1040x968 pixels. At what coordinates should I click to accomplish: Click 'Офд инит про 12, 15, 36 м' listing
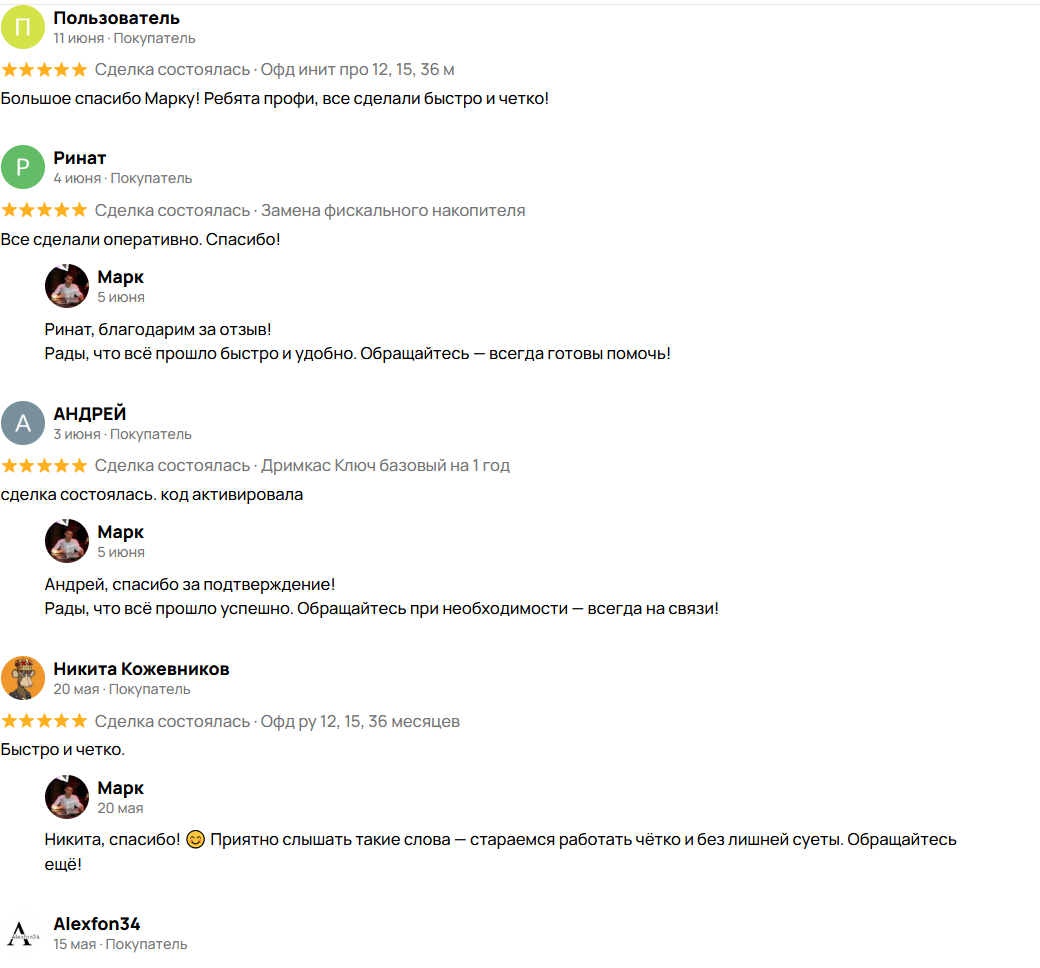click(358, 70)
